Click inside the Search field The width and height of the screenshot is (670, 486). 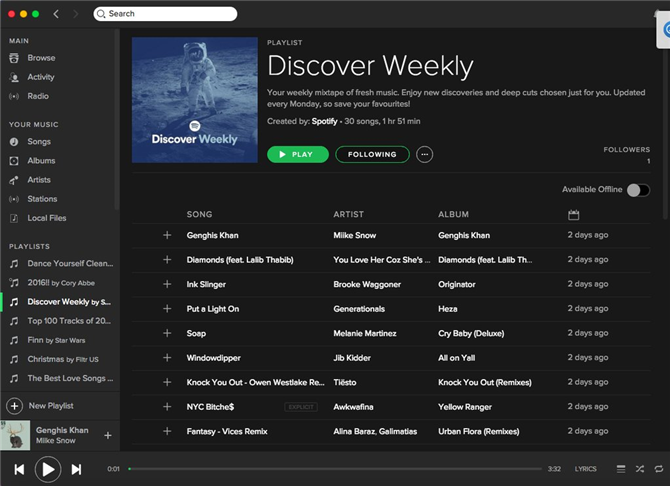click(x=165, y=14)
